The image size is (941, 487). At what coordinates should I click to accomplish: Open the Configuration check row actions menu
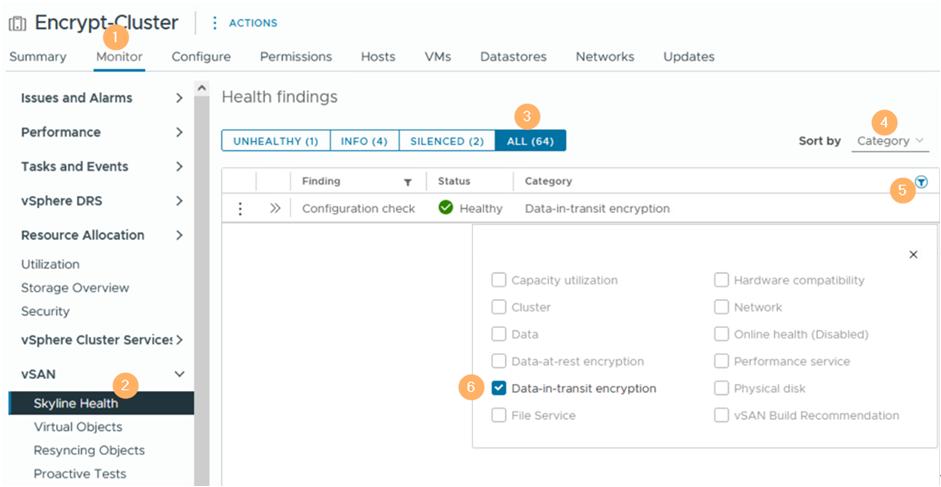[240, 208]
